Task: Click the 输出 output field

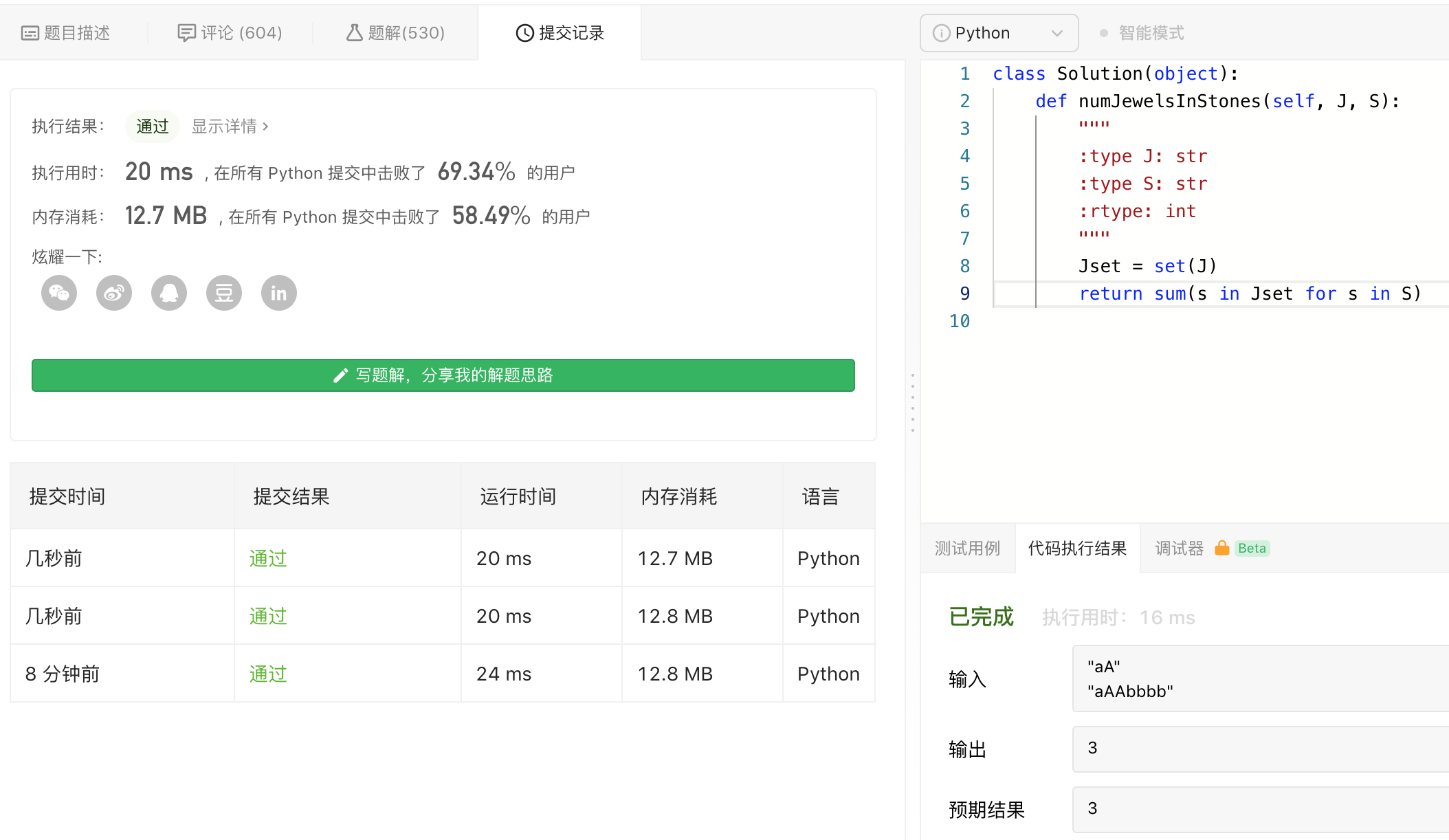Action: 1260,749
